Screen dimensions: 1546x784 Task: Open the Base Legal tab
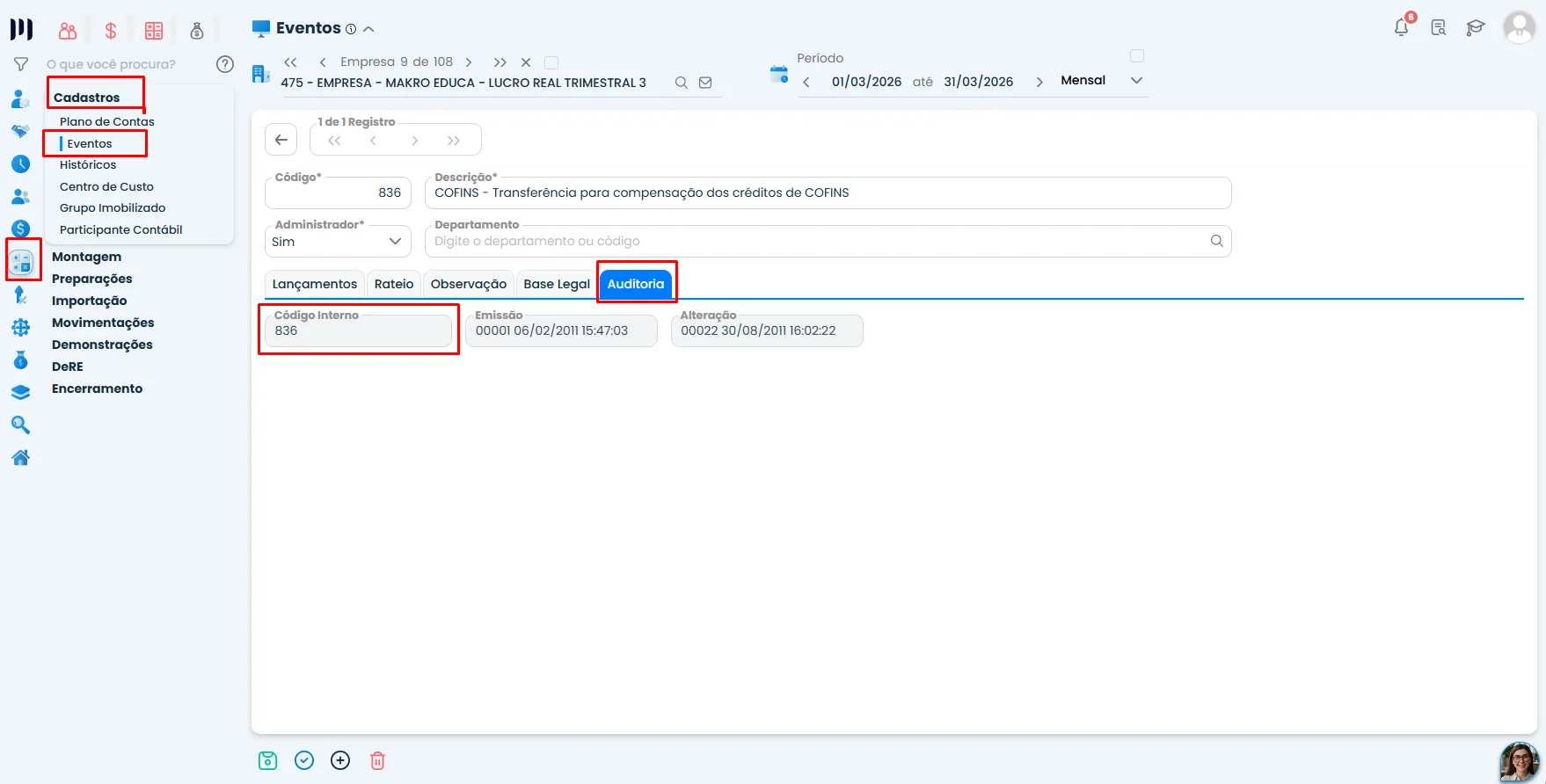(x=557, y=284)
